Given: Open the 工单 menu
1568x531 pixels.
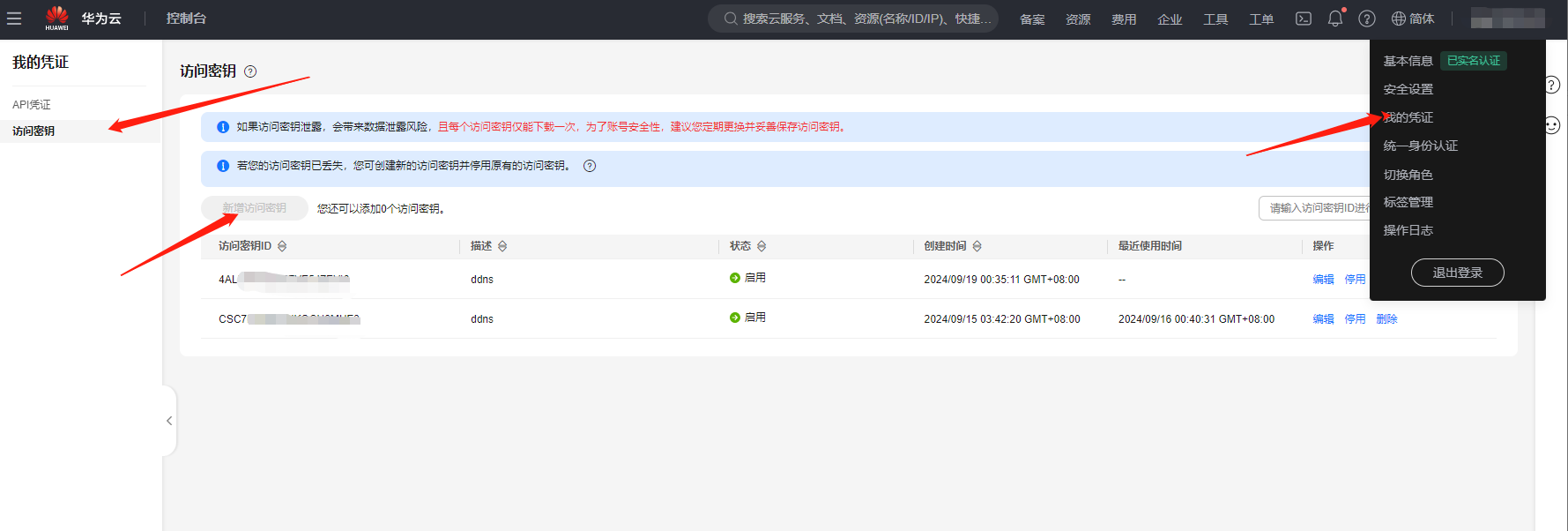Looking at the screenshot, I should (x=1261, y=19).
